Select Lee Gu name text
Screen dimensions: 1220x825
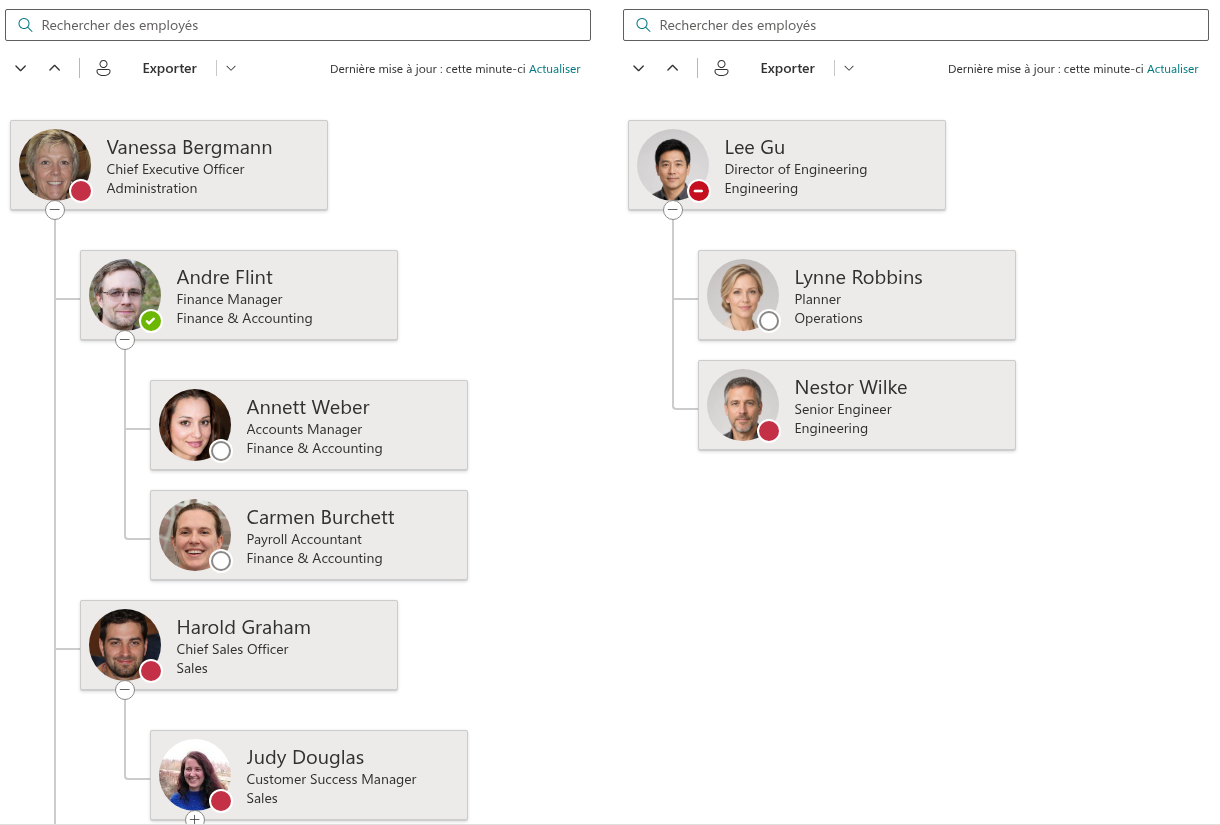coord(755,147)
